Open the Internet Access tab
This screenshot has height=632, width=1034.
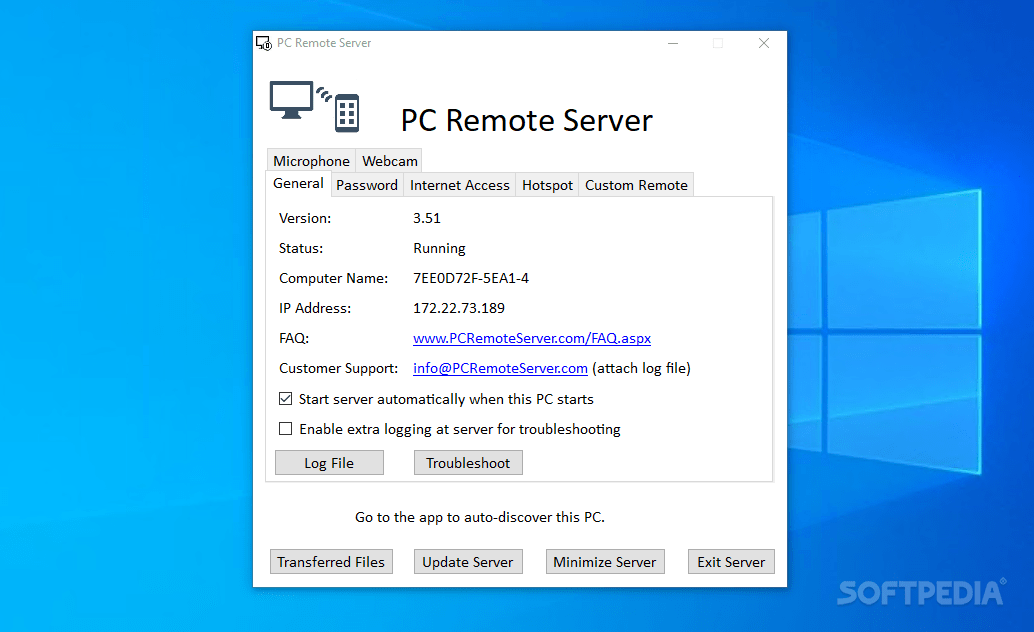point(460,185)
